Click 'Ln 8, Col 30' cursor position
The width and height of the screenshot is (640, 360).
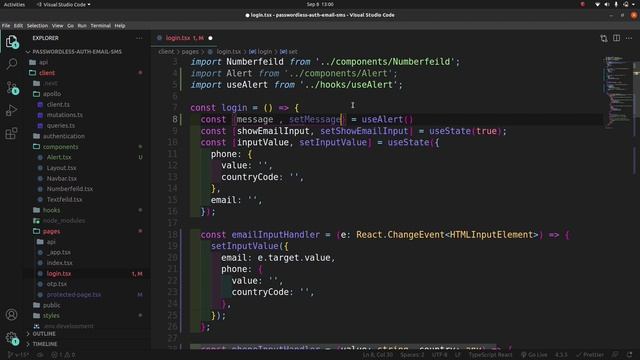pyautogui.click(x=378, y=355)
